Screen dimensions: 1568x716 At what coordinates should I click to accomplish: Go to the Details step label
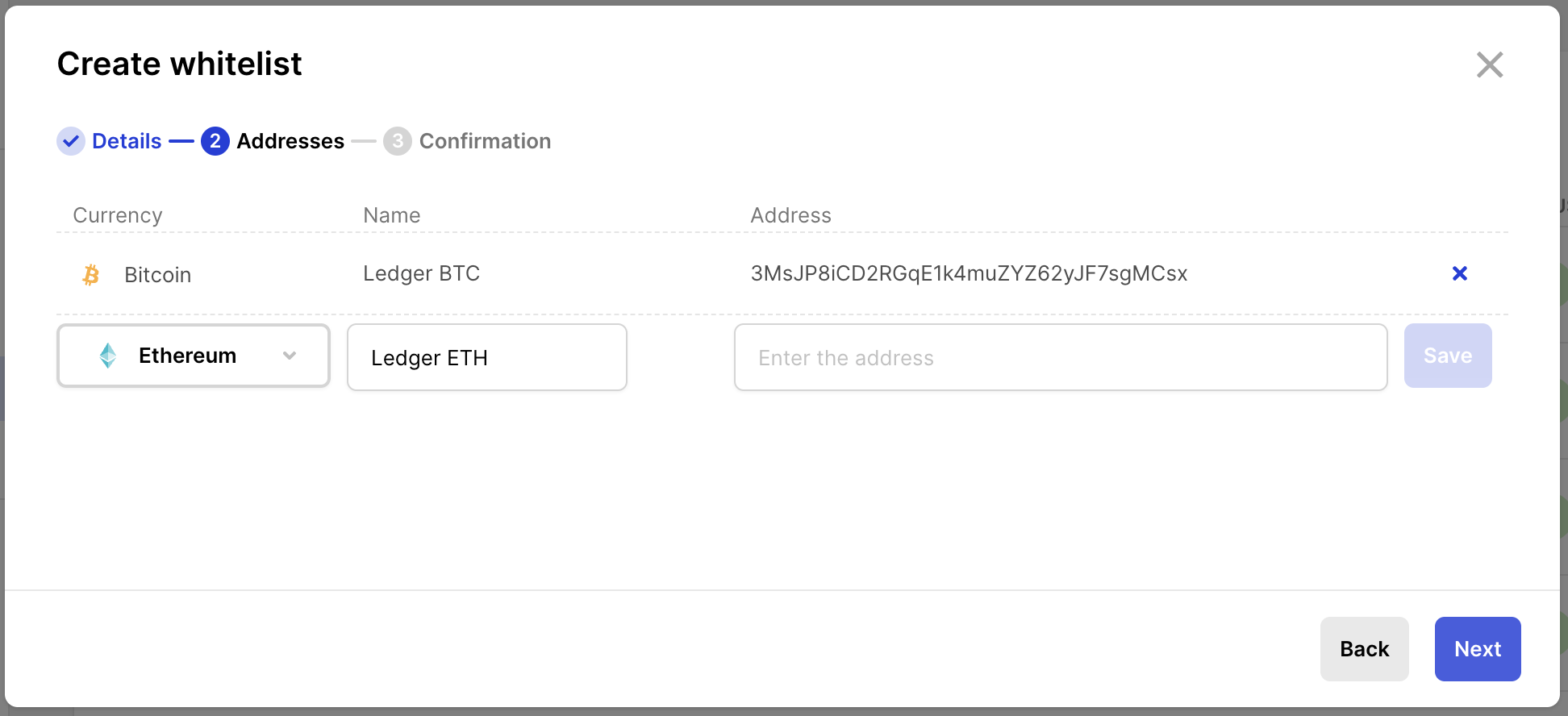click(127, 141)
